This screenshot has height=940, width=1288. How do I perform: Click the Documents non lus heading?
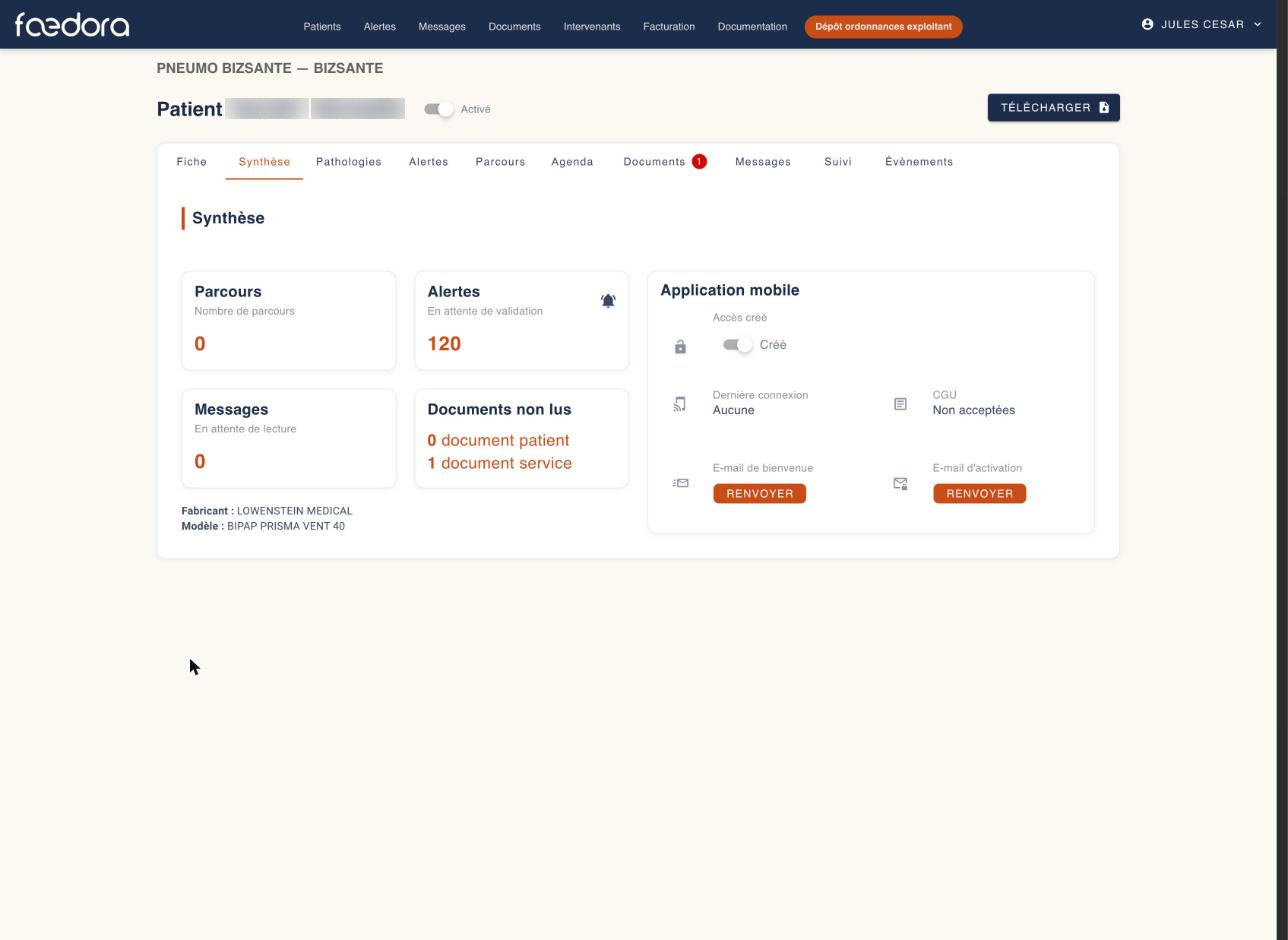click(499, 409)
